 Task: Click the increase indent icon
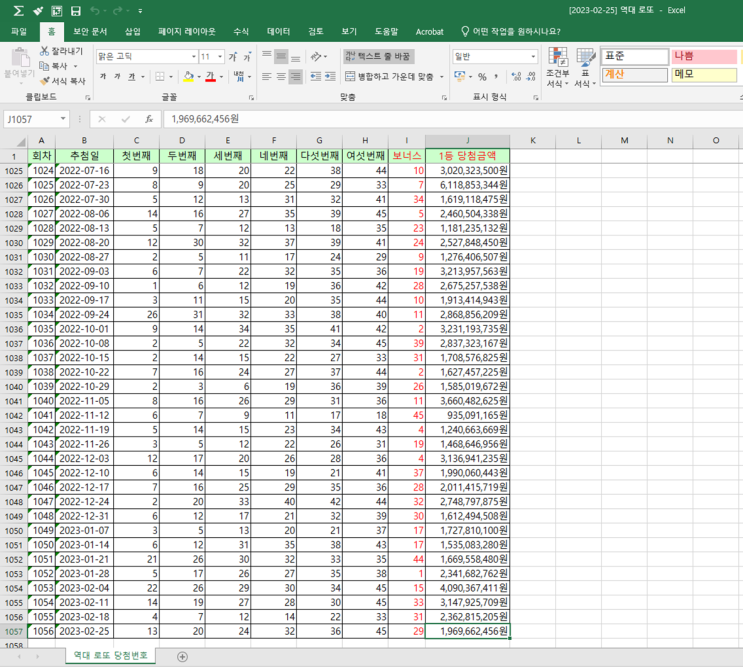point(330,76)
